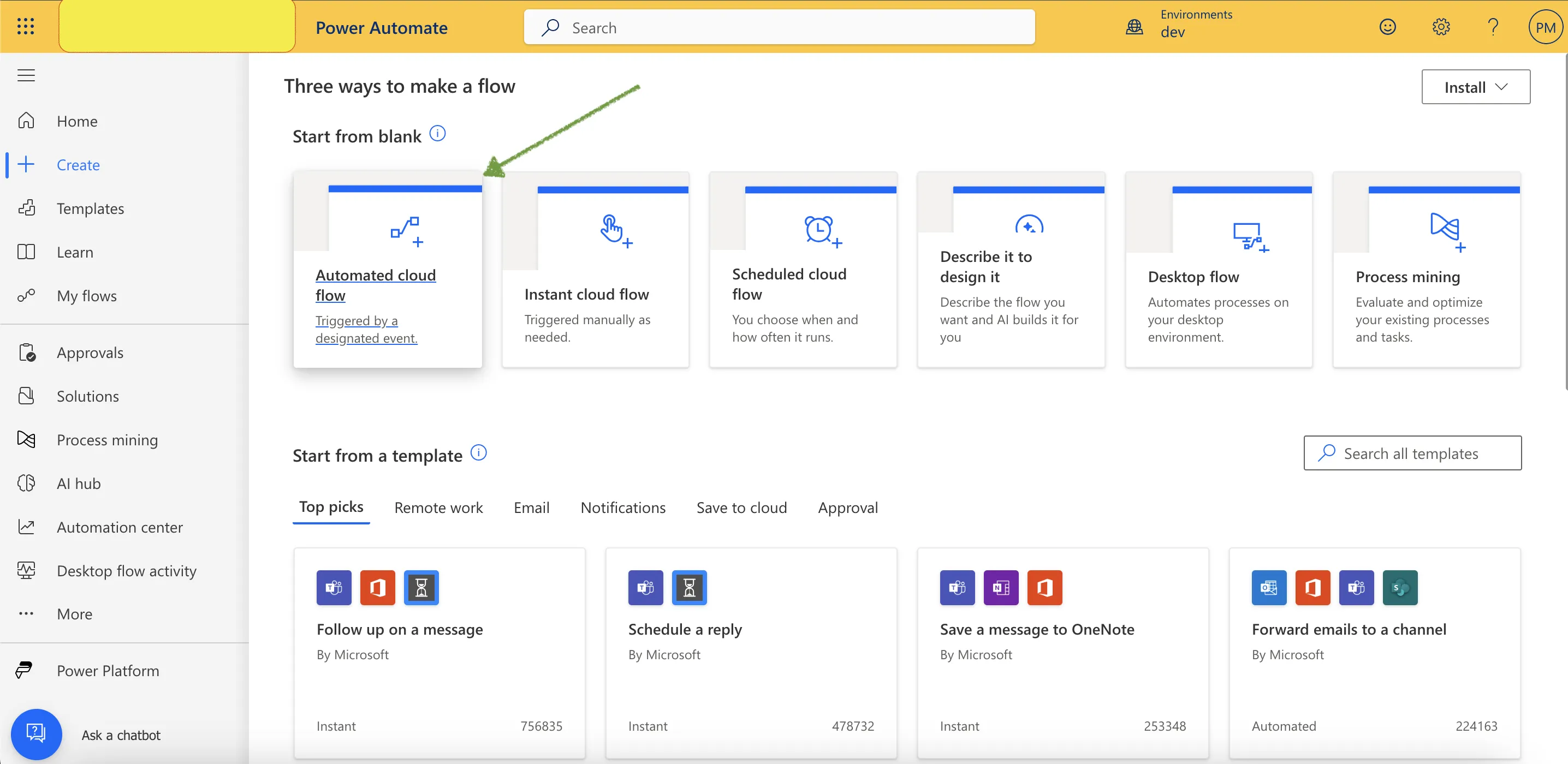1568x764 pixels.
Task: Click the Power Platform icon
Action: pos(25,670)
